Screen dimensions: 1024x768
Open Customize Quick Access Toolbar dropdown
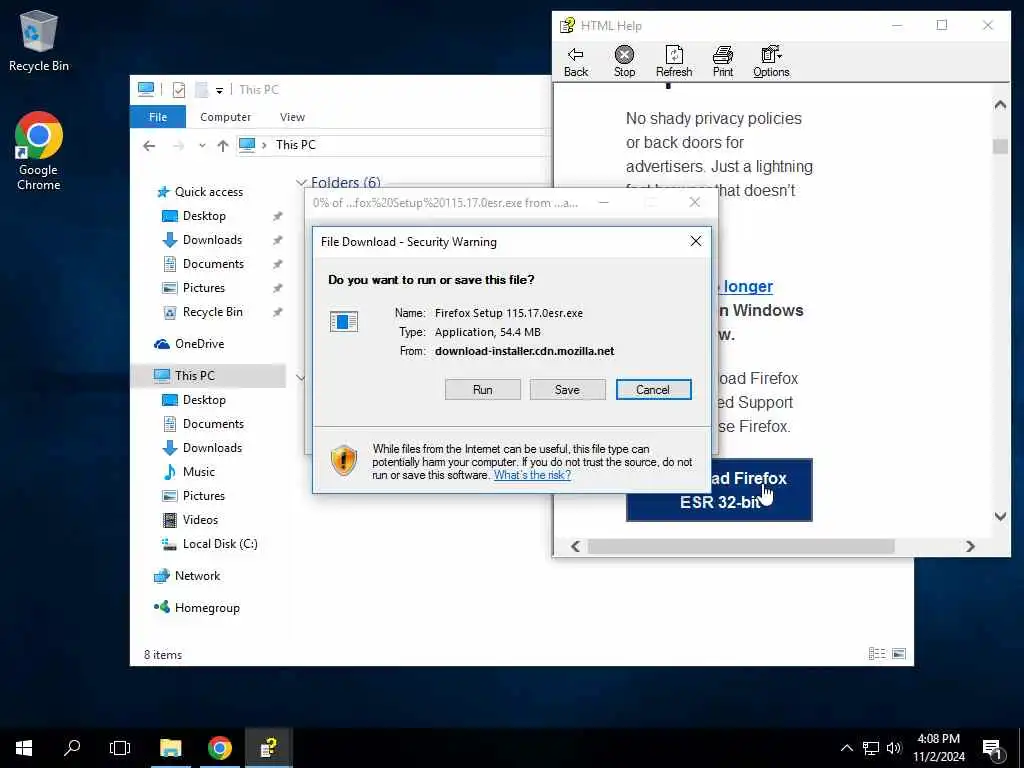219,90
